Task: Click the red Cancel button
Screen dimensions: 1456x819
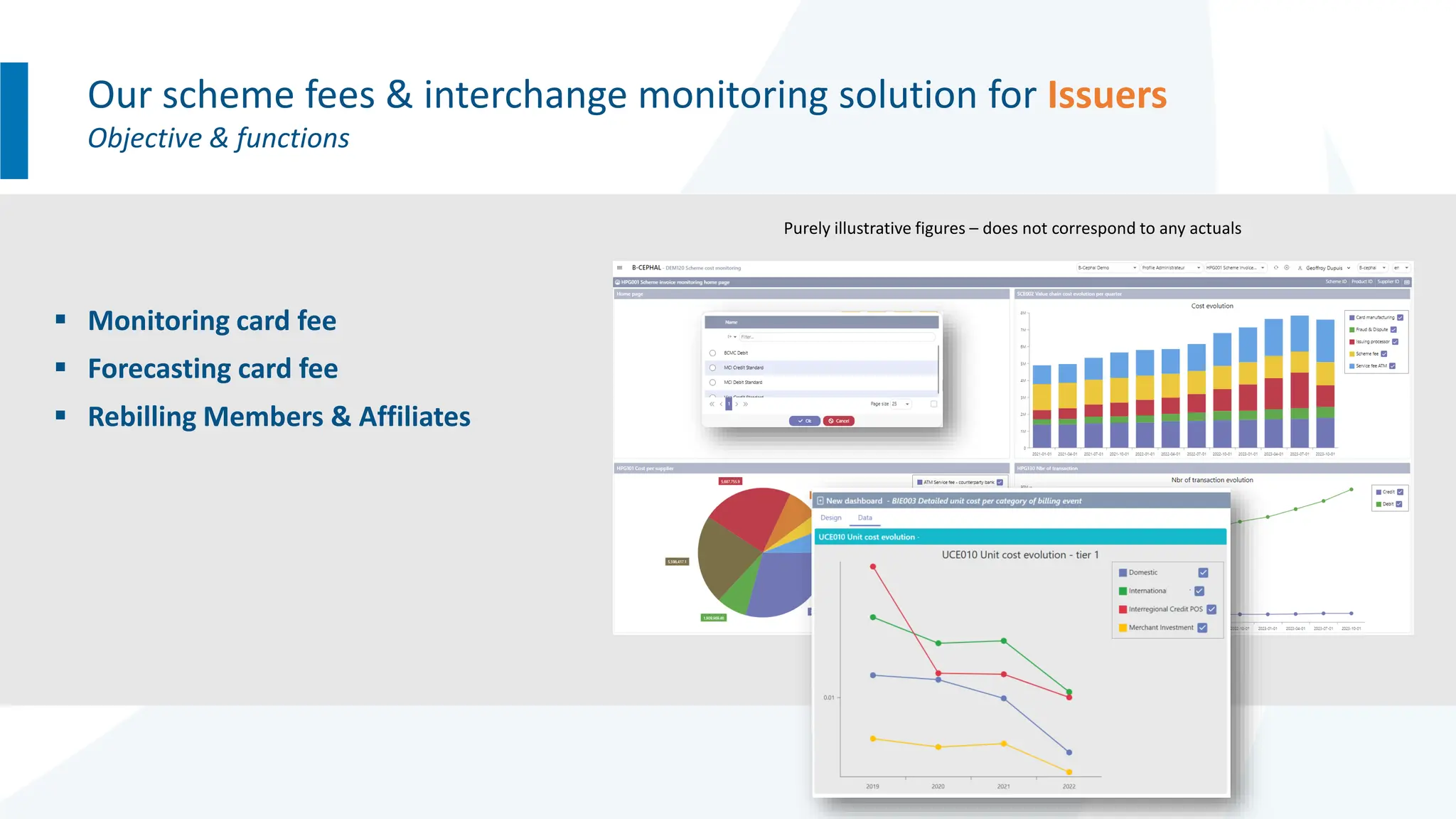Action: pyautogui.click(x=839, y=421)
